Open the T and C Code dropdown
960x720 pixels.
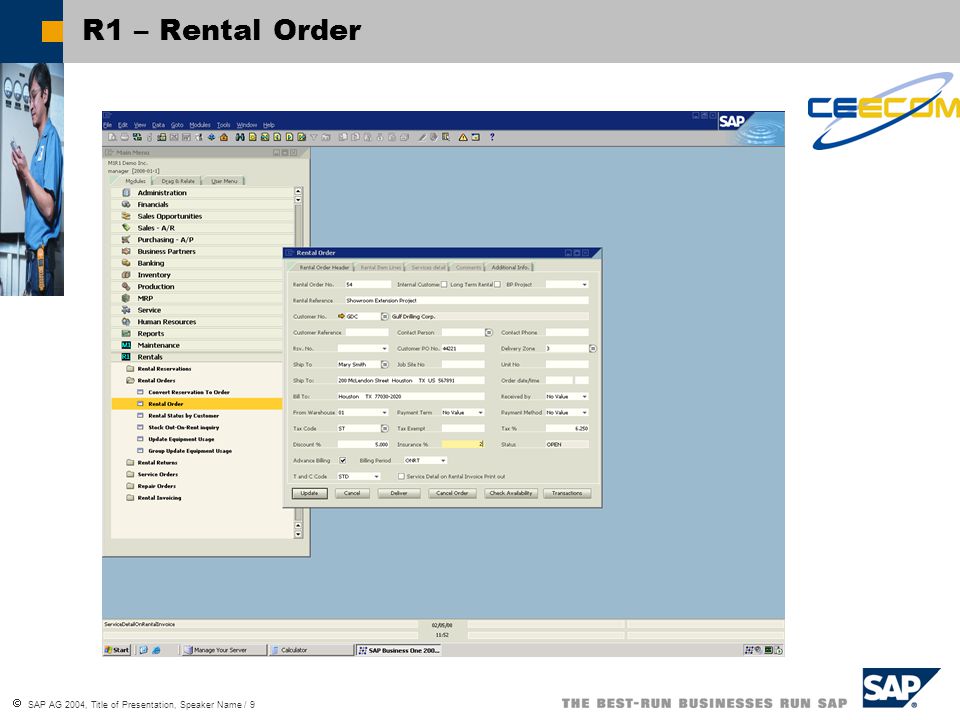[377, 476]
